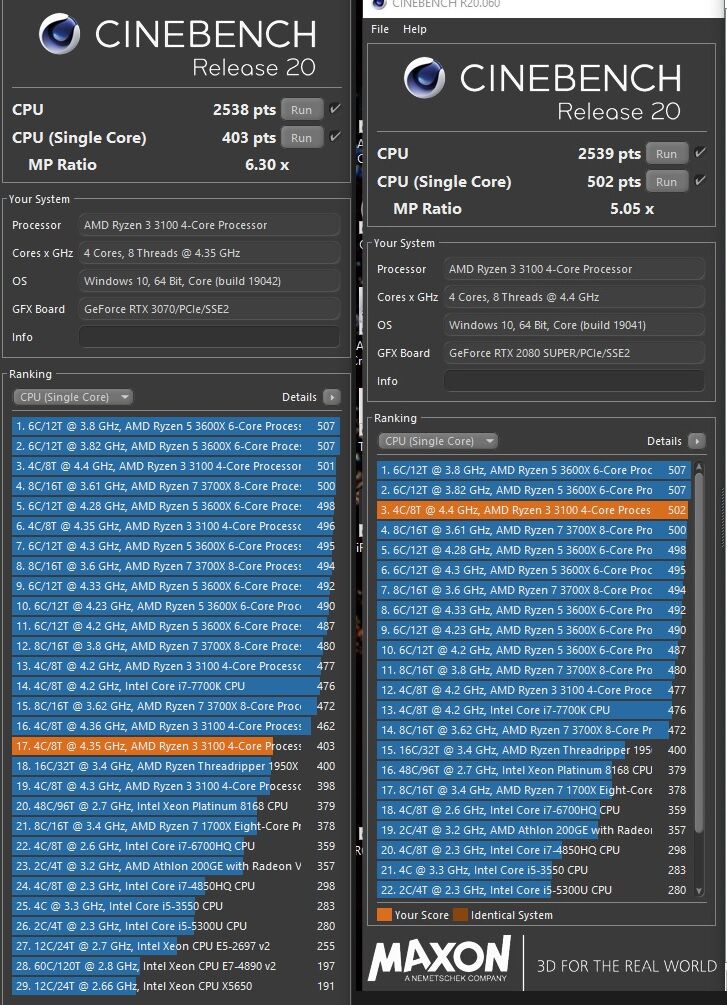The image size is (727, 1005).
Task: Select rank 27 Xeon E5-2697 v2 row in left list
Action: point(175,946)
